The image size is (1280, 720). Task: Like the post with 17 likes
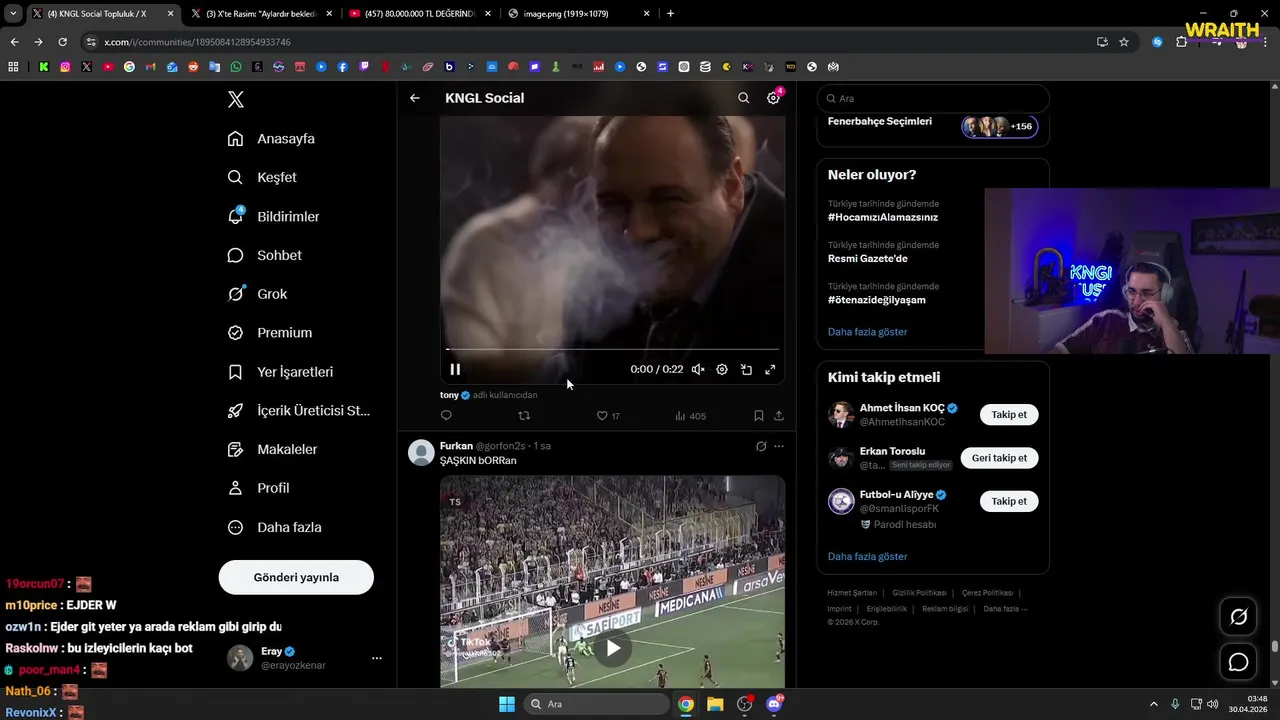tap(608, 415)
